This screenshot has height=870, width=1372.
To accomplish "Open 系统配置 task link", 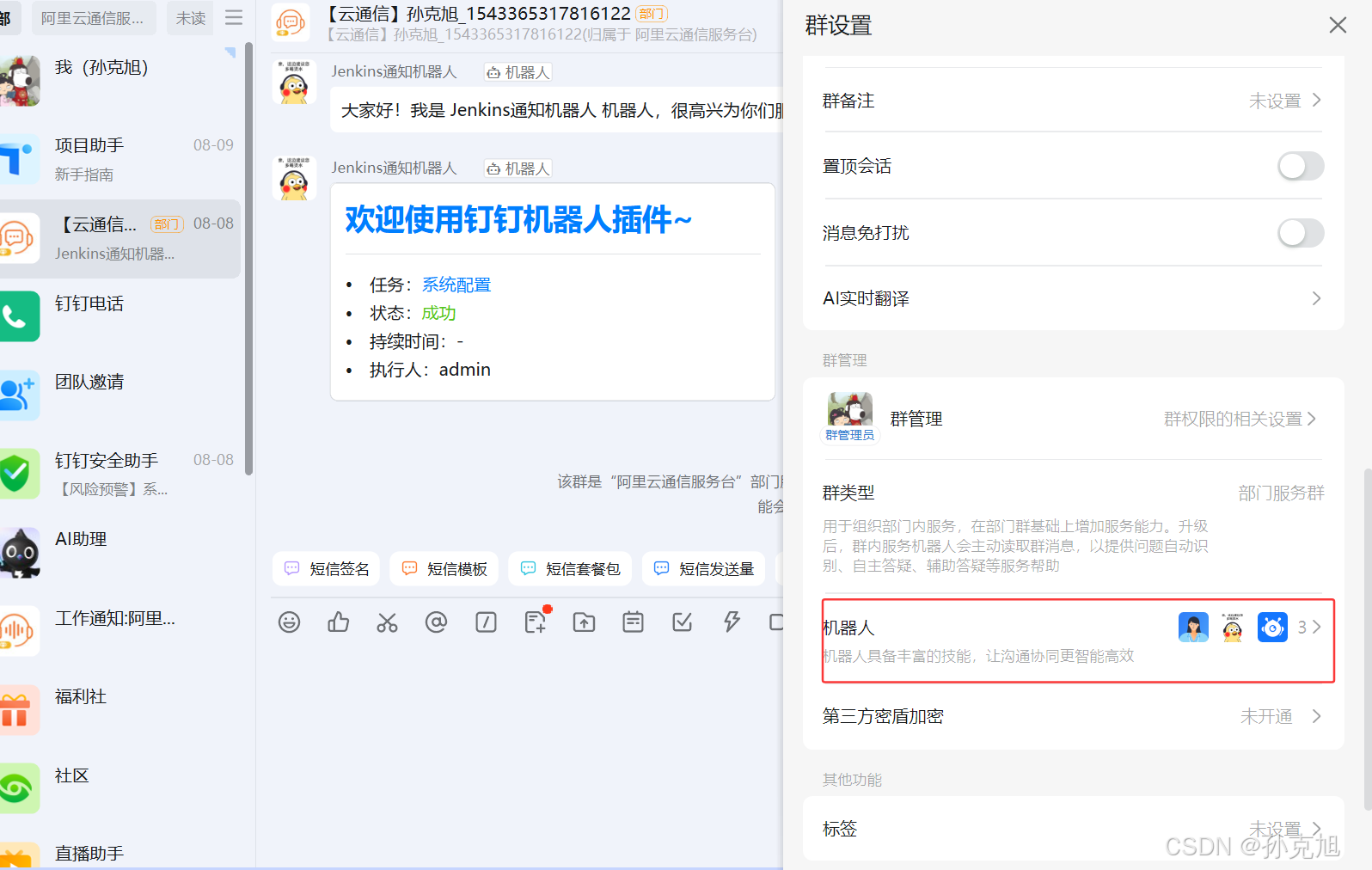I will point(456,285).
